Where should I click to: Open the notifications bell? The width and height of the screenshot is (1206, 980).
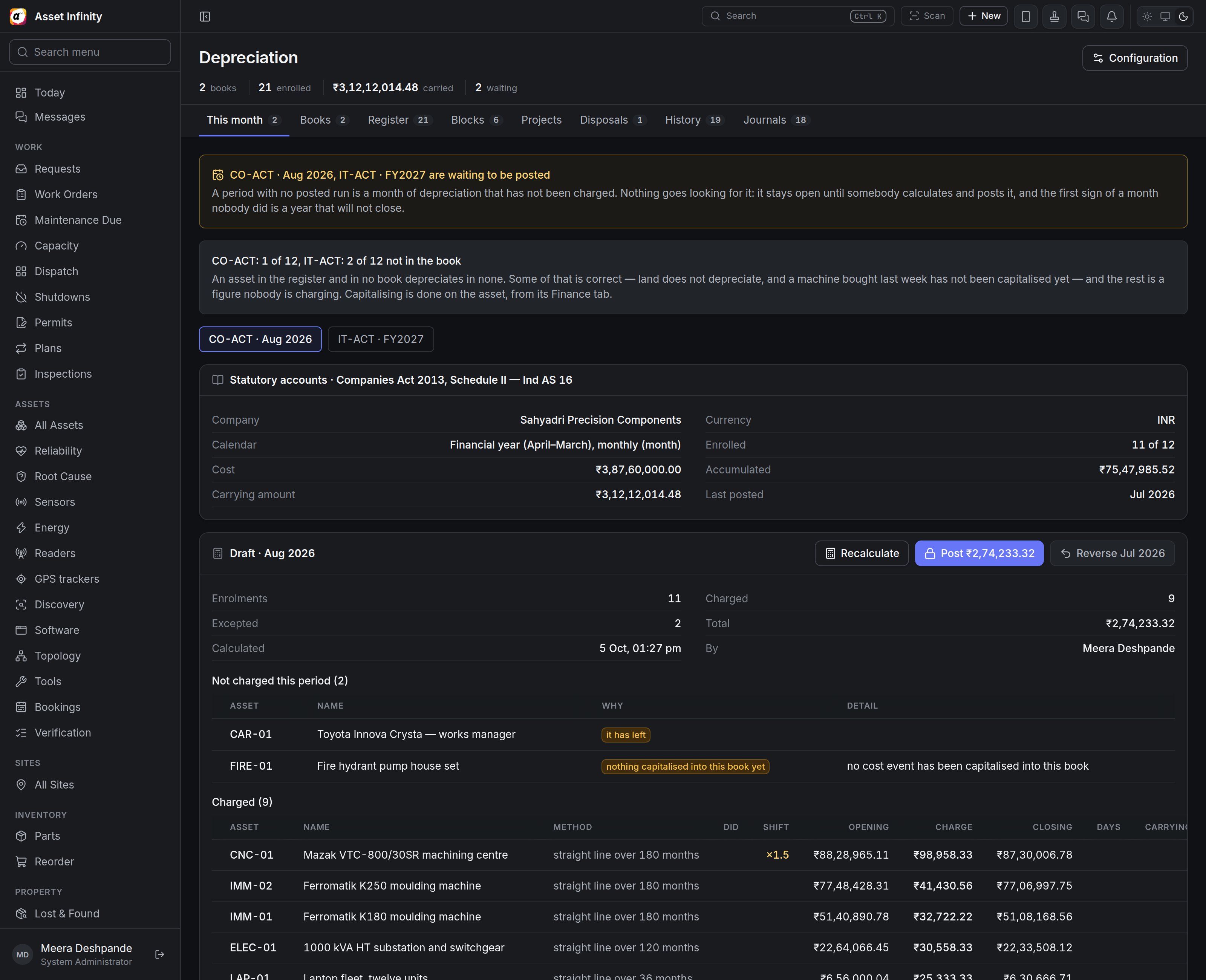1111,16
